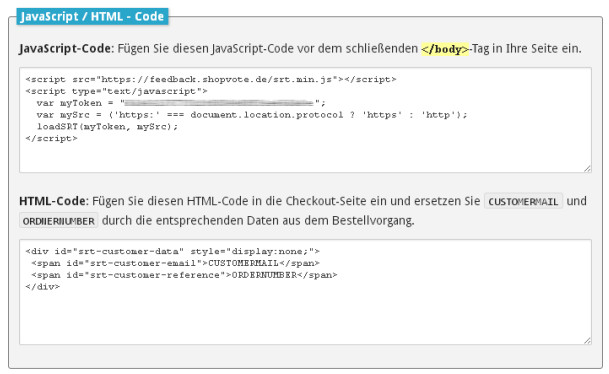Grab the JavaScript textarea resize handle
This screenshot has width=609, height=374.
coord(587,168)
